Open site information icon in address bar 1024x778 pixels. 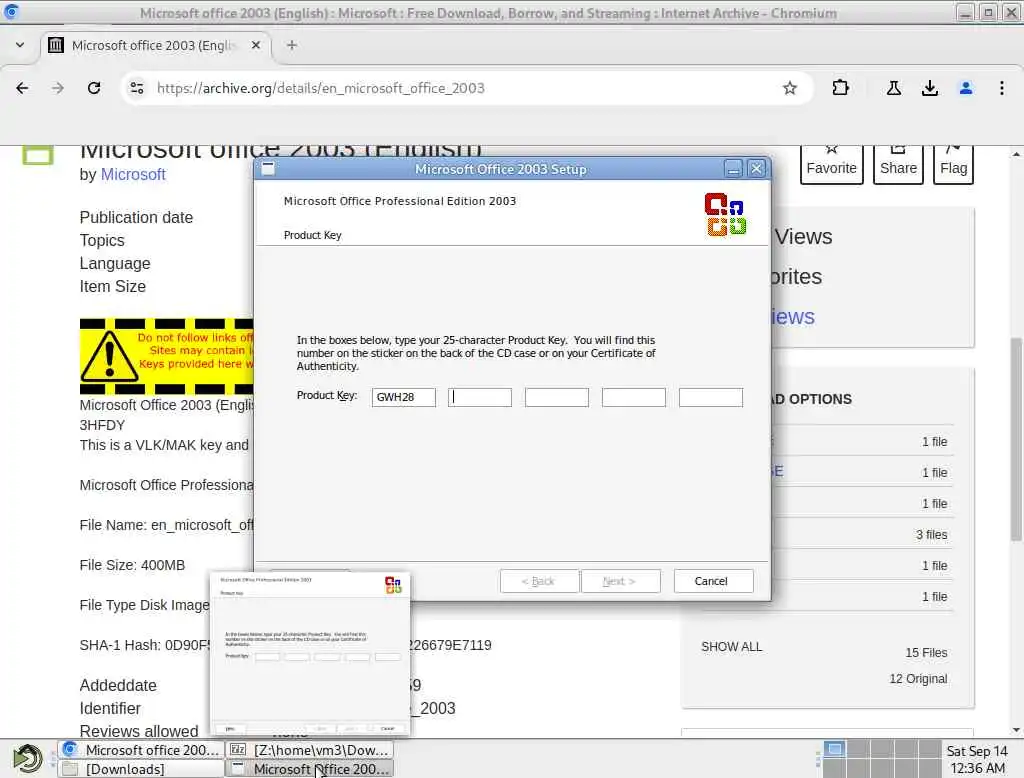136,88
